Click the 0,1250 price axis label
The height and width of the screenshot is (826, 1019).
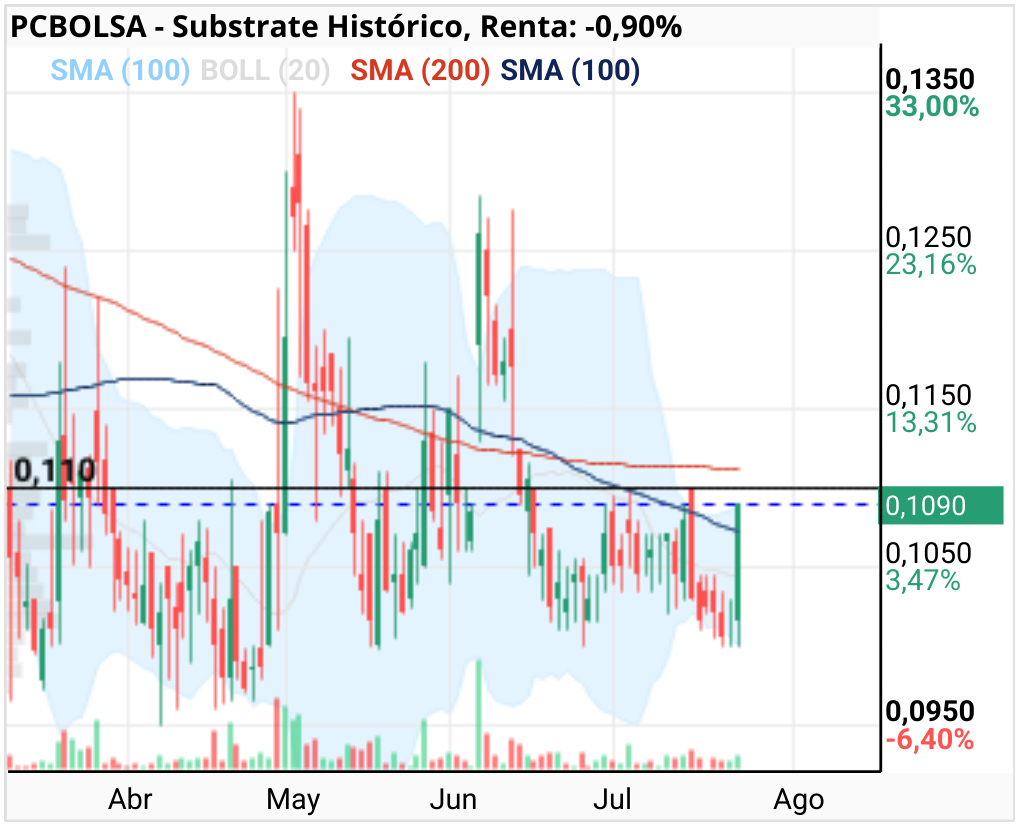pyautogui.click(x=929, y=237)
